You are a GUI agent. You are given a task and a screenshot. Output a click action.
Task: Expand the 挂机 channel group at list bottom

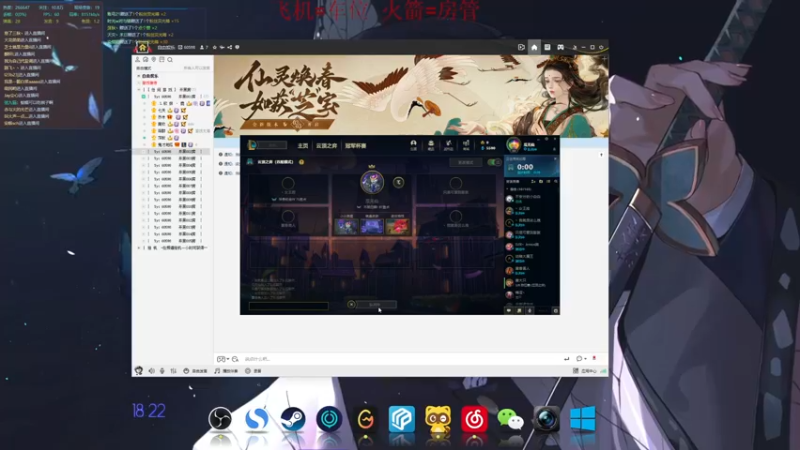pyautogui.click(x=139, y=248)
